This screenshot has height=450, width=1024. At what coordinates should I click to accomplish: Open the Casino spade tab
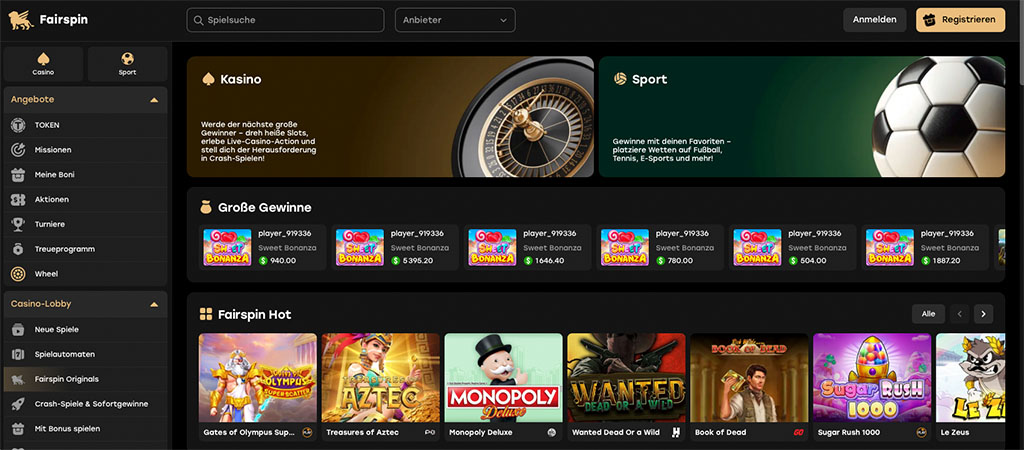[x=43, y=64]
